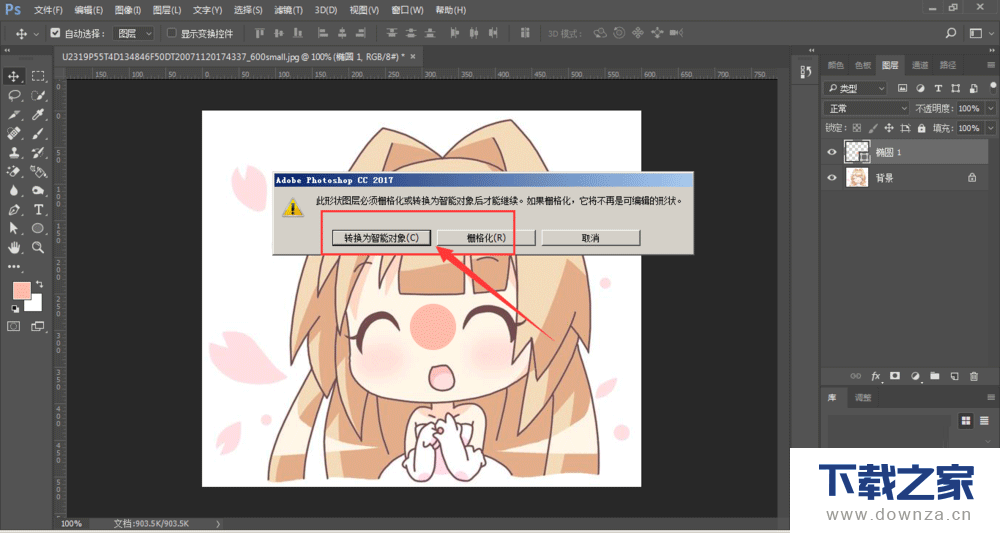The width and height of the screenshot is (1000, 533).
Task: Filter for pixel layers
Action: pos(902,88)
